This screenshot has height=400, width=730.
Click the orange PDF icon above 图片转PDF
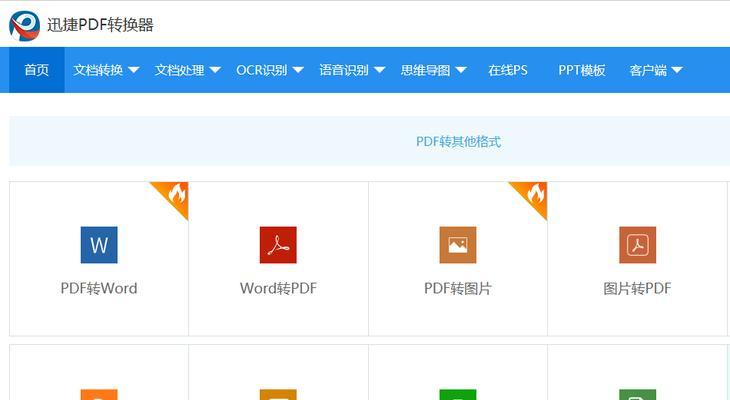pos(637,245)
